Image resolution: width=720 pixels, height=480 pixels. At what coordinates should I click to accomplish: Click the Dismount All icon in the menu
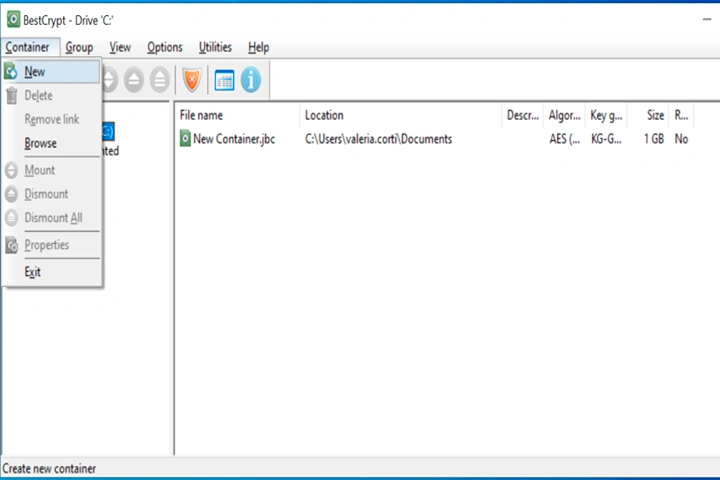(x=11, y=218)
